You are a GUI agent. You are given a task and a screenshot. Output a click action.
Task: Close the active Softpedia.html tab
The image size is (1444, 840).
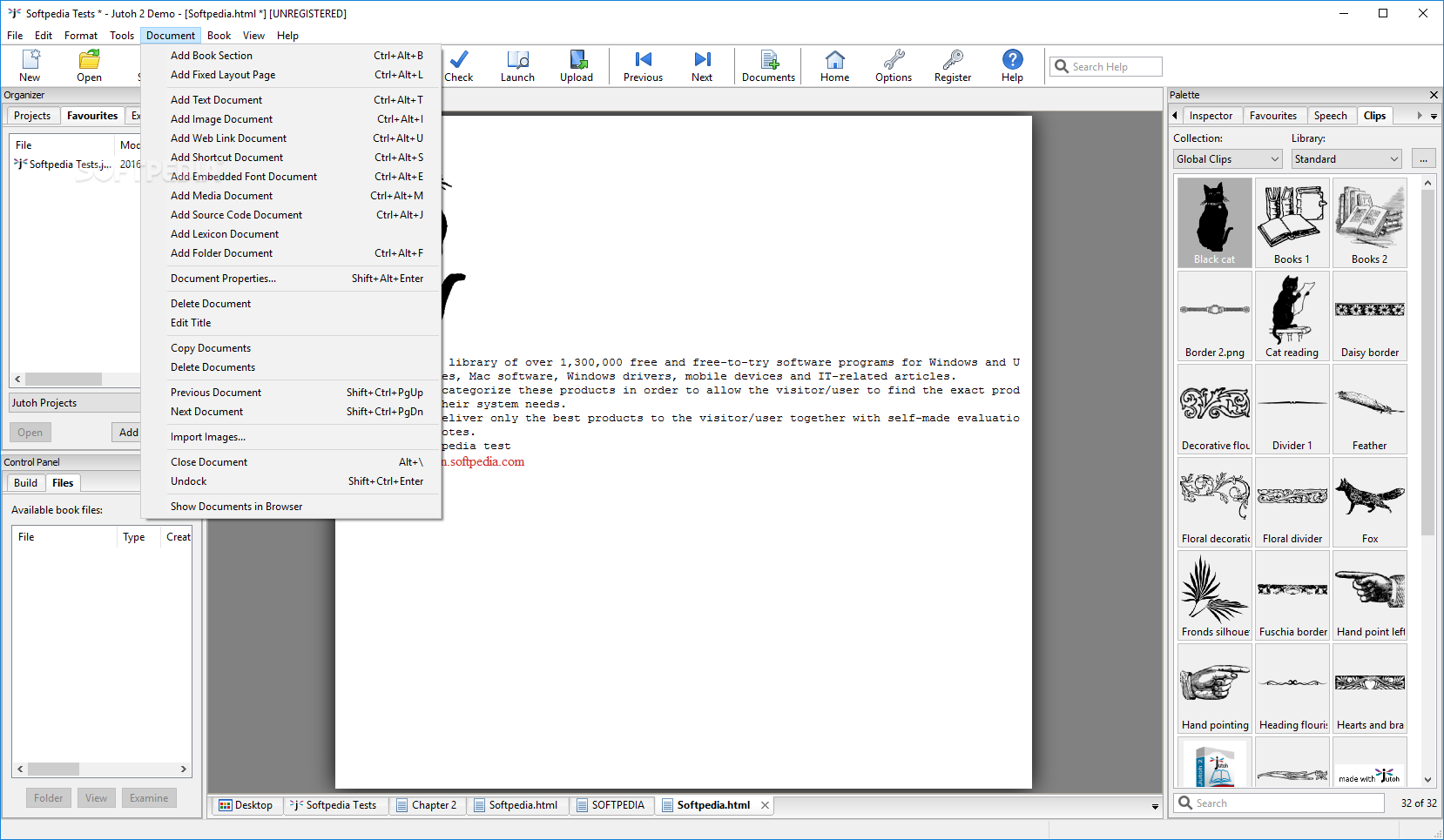click(765, 805)
